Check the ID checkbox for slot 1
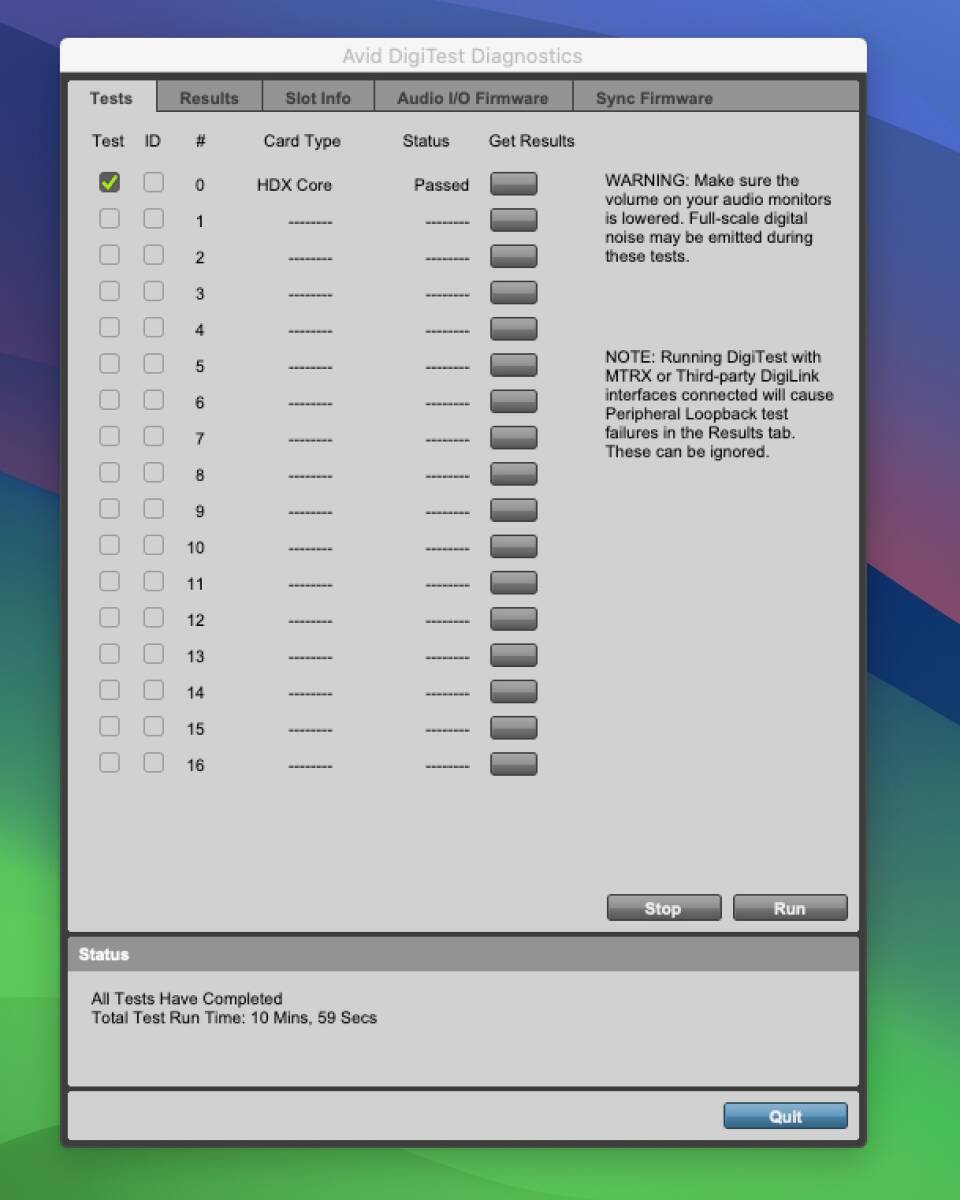960x1200 pixels. tap(153, 219)
